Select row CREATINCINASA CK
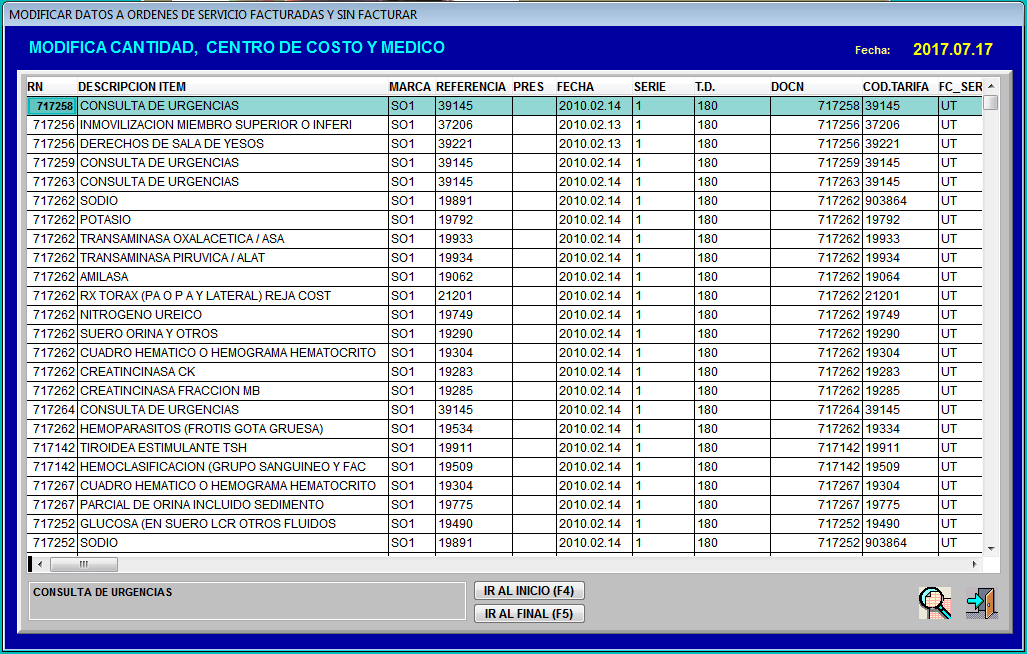 504,372
